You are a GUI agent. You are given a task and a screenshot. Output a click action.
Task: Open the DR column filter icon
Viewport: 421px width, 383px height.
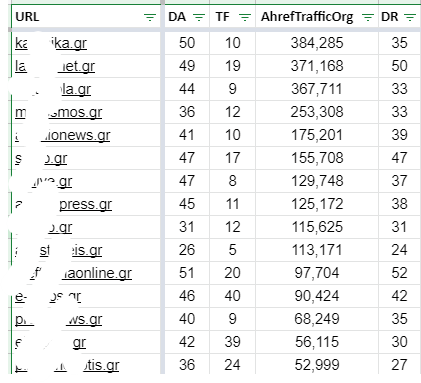coord(409,17)
